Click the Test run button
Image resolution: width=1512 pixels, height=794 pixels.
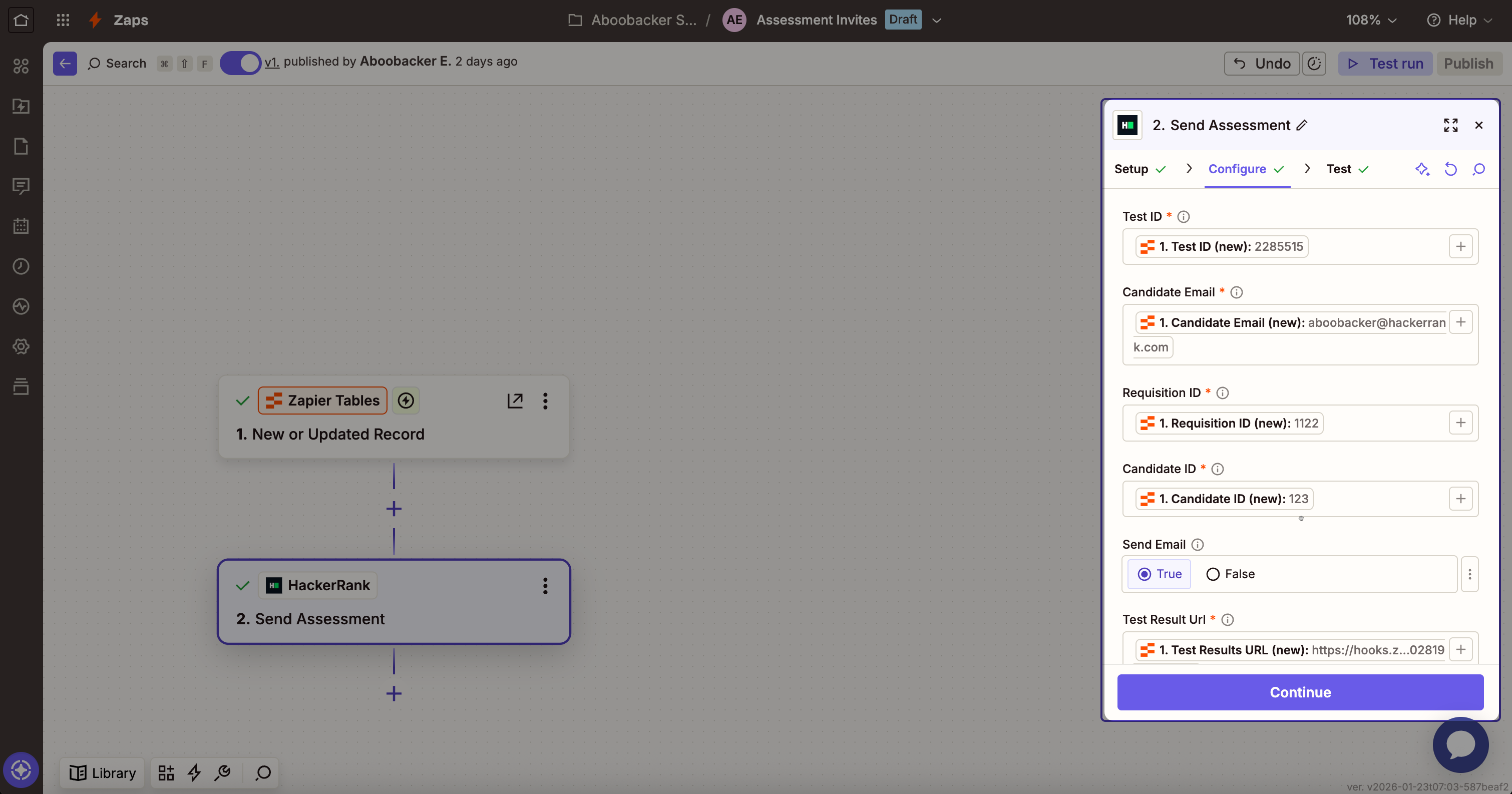pyautogui.click(x=1385, y=64)
